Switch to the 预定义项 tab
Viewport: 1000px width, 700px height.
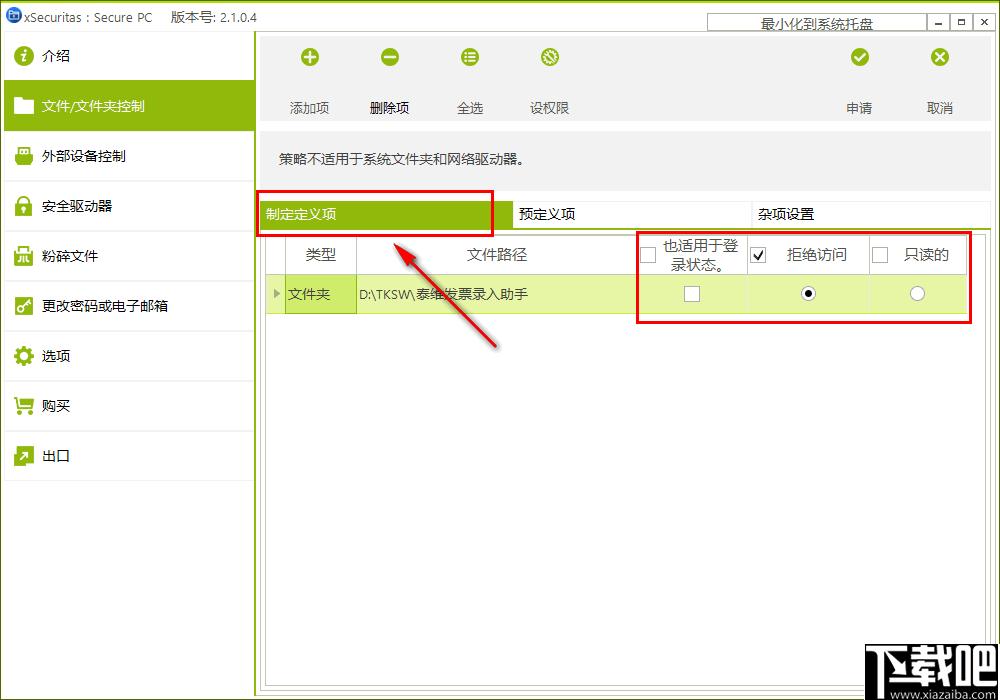632,215
